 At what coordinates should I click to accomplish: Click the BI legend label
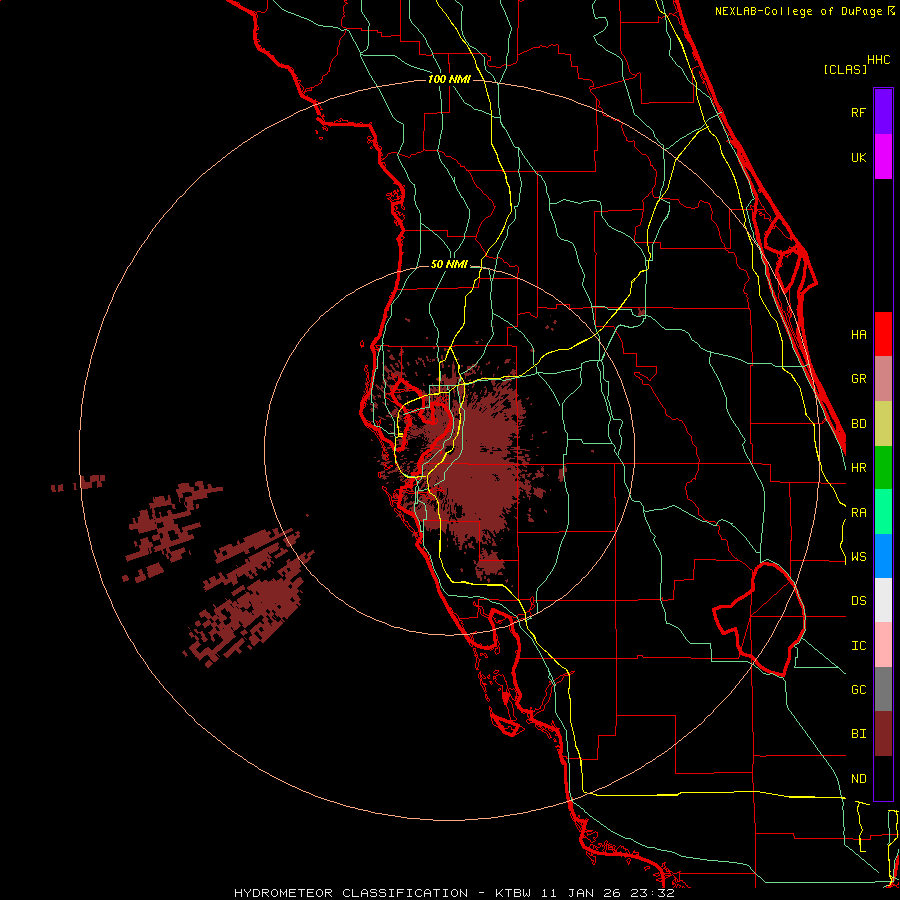pyautogui.click(x=858, y=734)
